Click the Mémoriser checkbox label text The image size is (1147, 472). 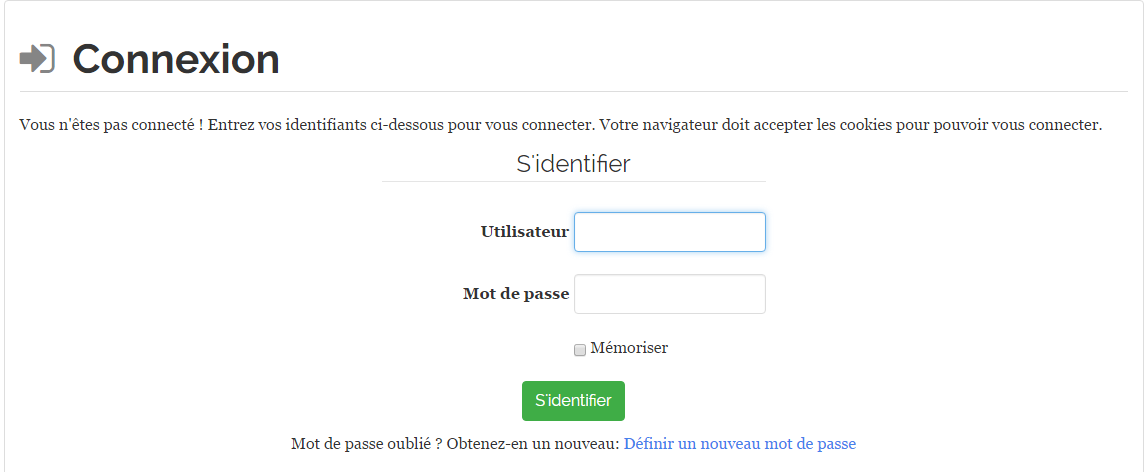point(629,348)
